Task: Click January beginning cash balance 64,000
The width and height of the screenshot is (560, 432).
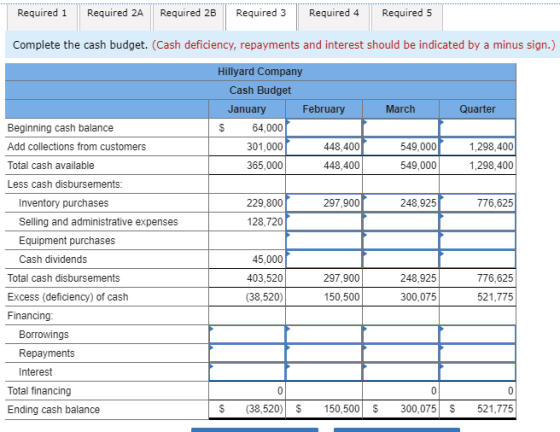Action: pyautogui.click(x=267, y=128)
